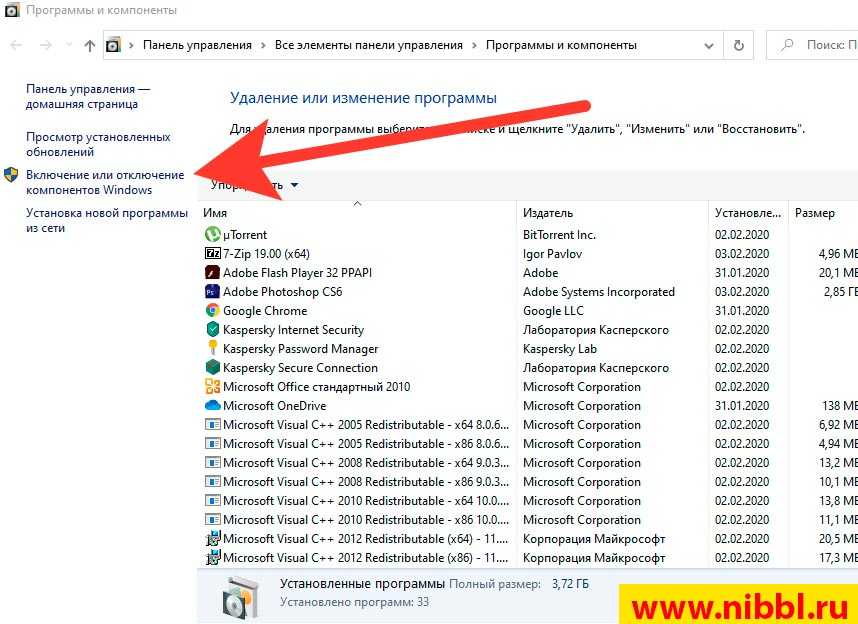The height and width of the screenshot is (624, 858).
Task: Click icon of Visual C++ 2012 (x86) entry
Action: [x=212, y=558]
